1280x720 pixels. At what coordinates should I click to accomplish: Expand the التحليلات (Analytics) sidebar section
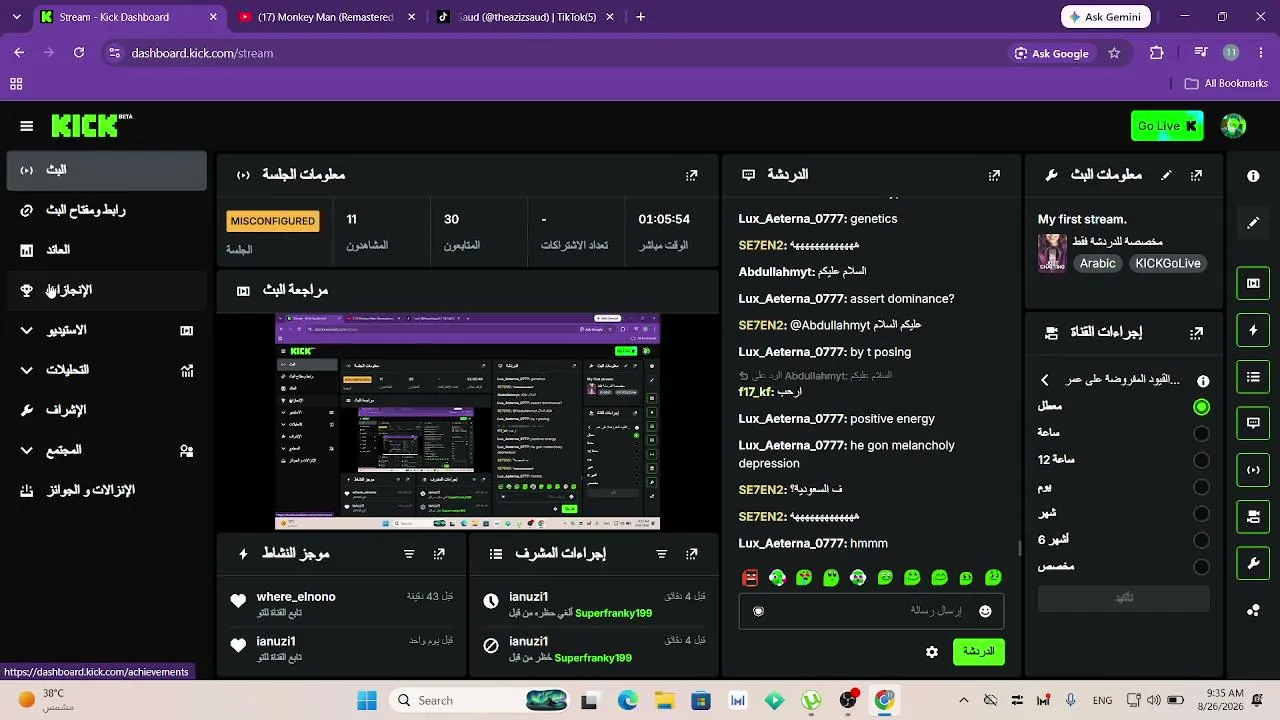pos(106,370)
